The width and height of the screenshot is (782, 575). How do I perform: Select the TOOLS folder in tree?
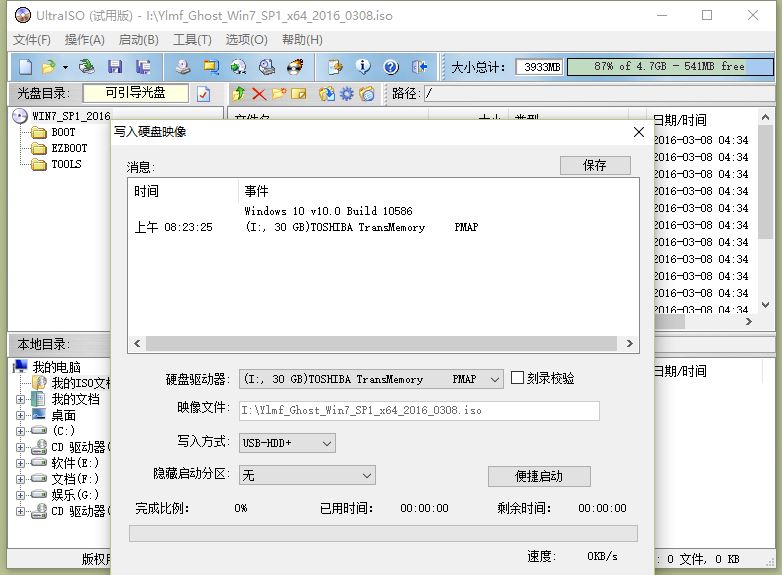click(66, 164)
